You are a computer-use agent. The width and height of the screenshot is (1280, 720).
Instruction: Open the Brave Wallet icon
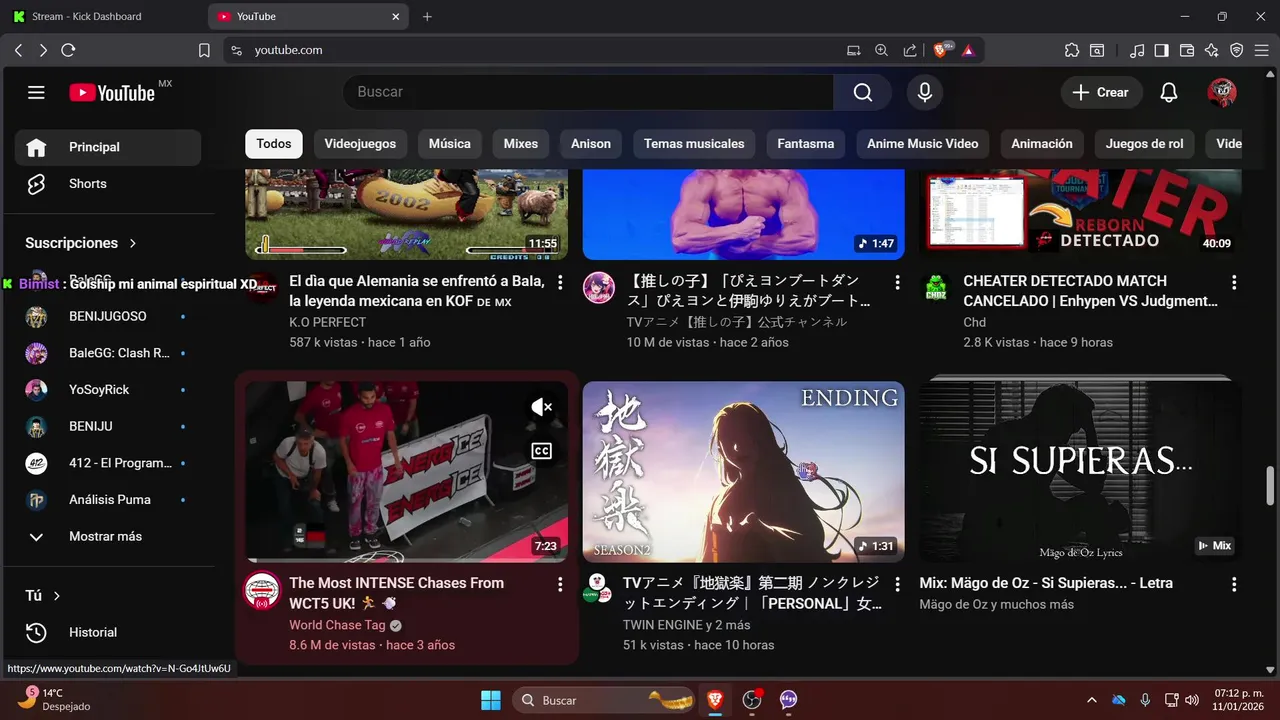(x=1187, y=50)
